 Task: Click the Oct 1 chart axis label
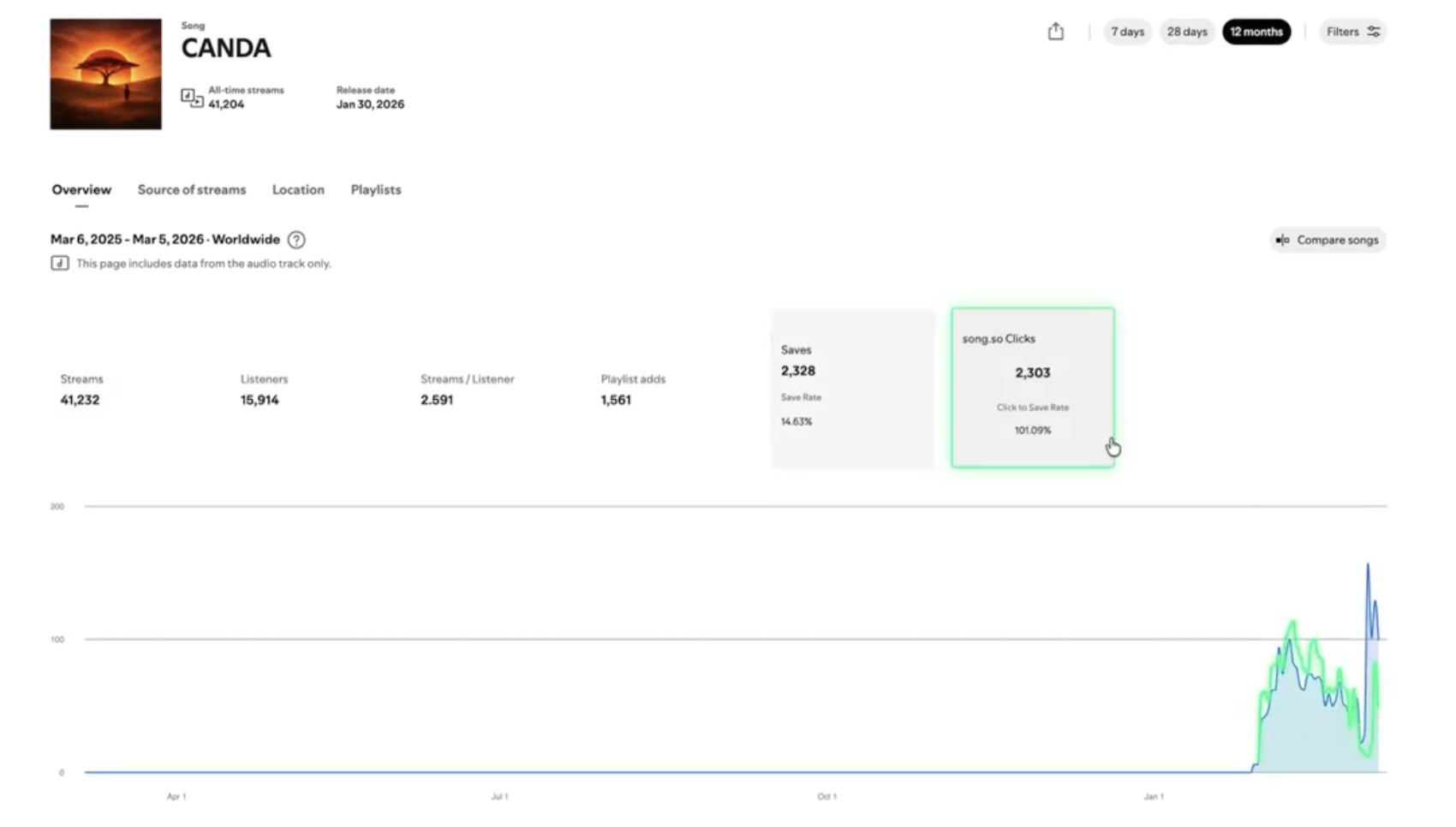[826, 796]
